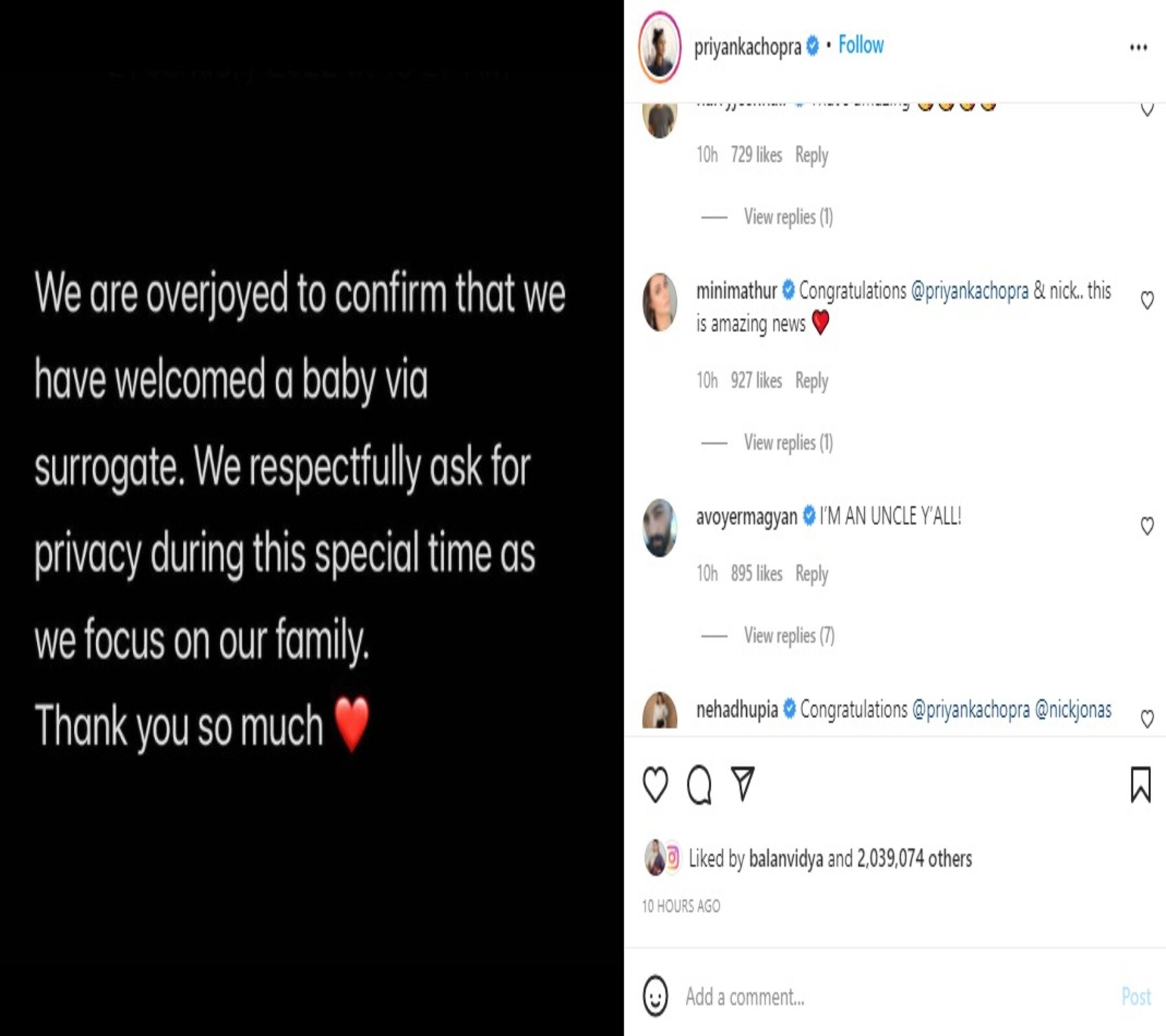This screenshot has width=1166, height=1036.
Task: Share the post via paper plane icon
Action: pos(742,783)
